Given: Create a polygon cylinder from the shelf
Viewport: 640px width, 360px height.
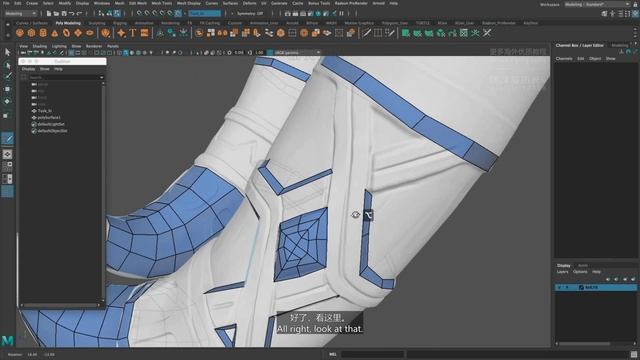Looking at the screenshot, I should point(43,33).
